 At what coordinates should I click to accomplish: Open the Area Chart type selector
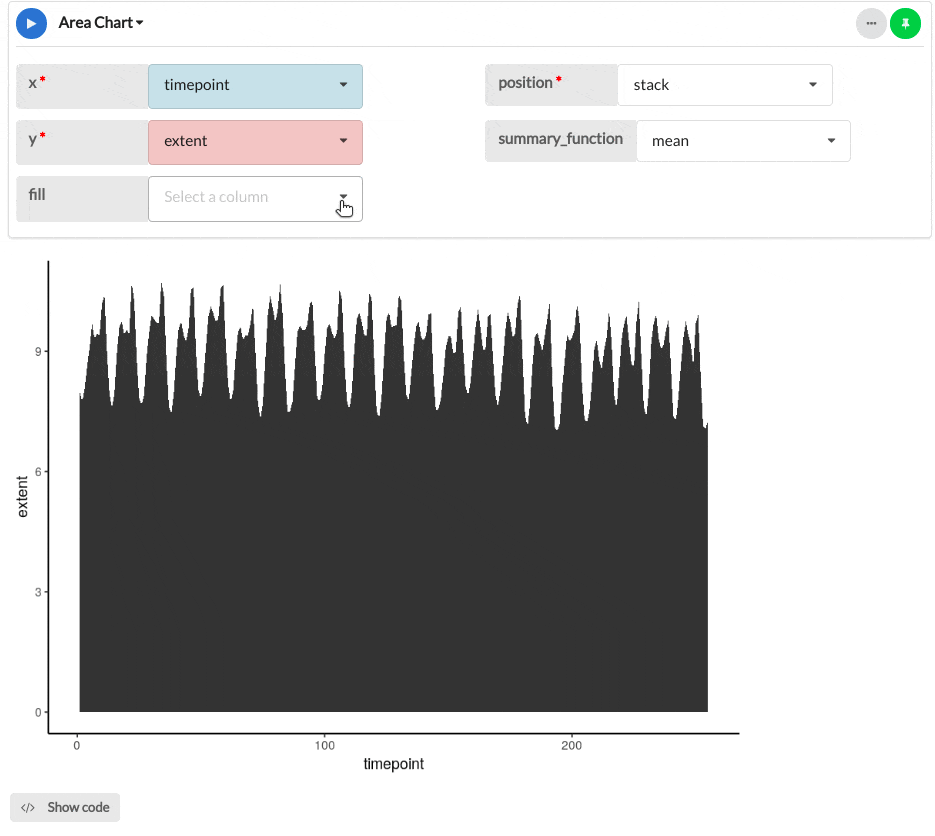click(100, 22)
